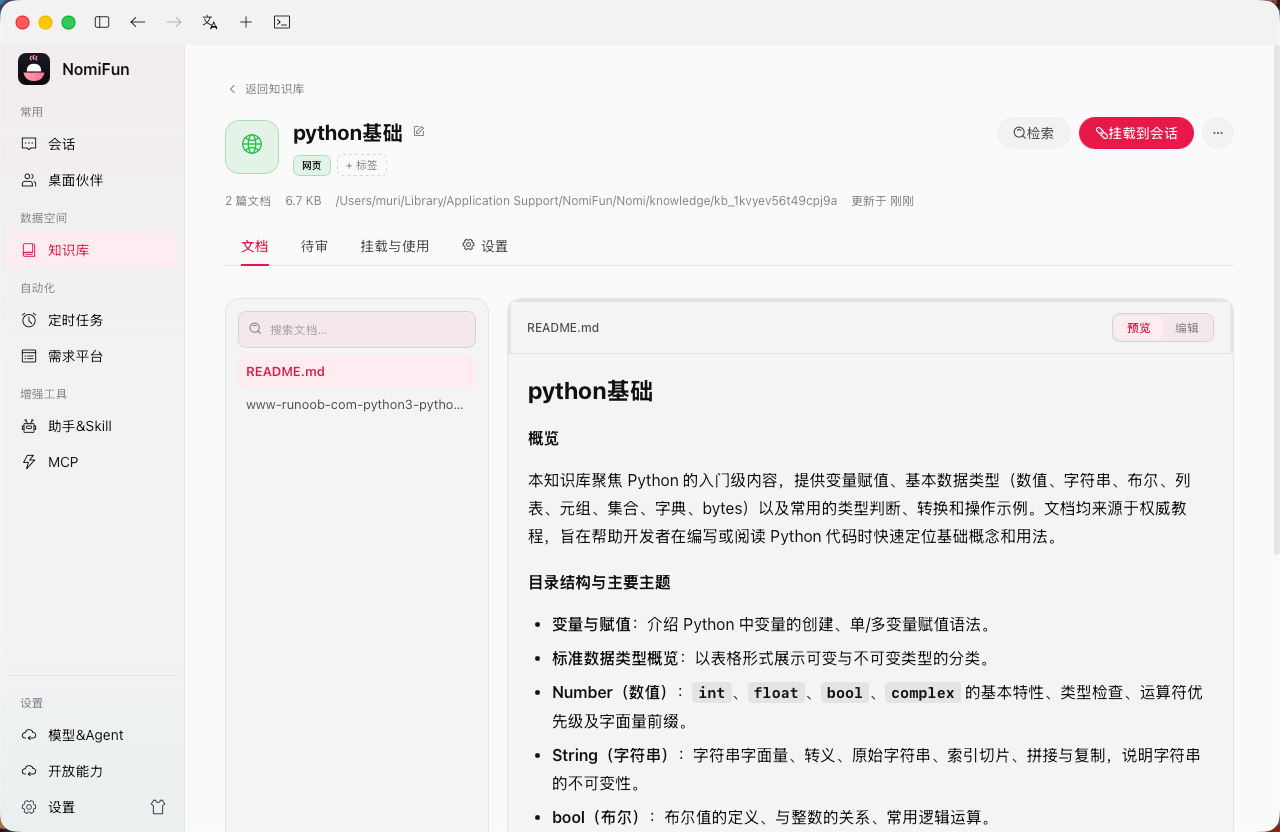Viewport: 1280px width, 832px height.
Task: Click 2 篇文档 count text
Action: 248,201
